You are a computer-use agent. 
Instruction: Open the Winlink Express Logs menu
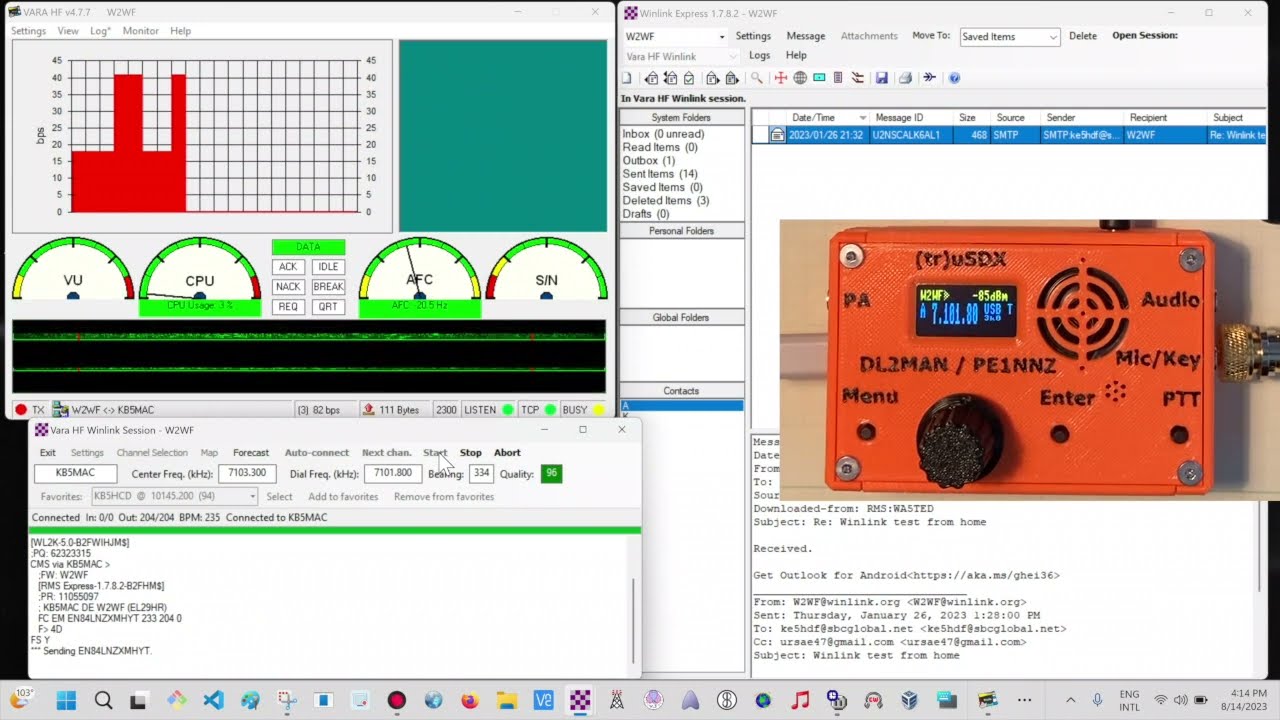click(x=760, y=56)
